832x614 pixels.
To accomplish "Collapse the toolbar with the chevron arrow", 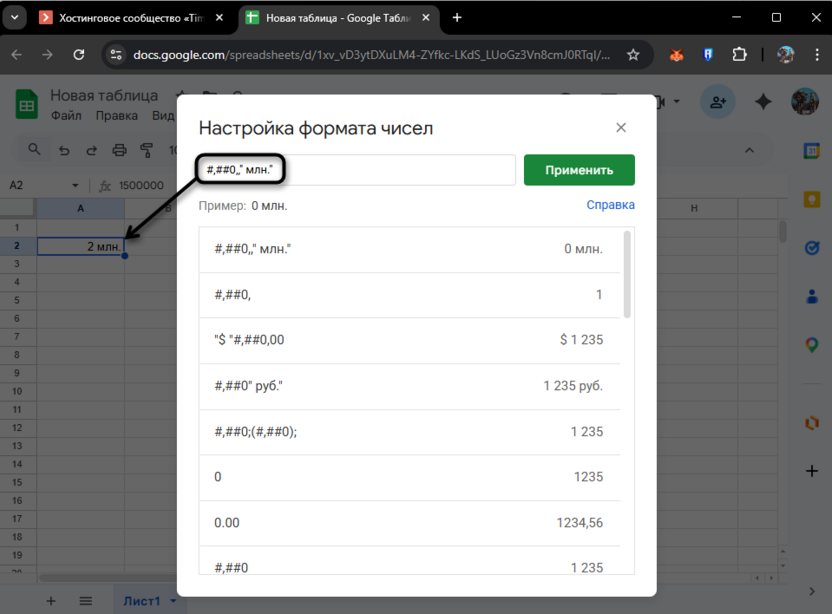I will 749,148.
